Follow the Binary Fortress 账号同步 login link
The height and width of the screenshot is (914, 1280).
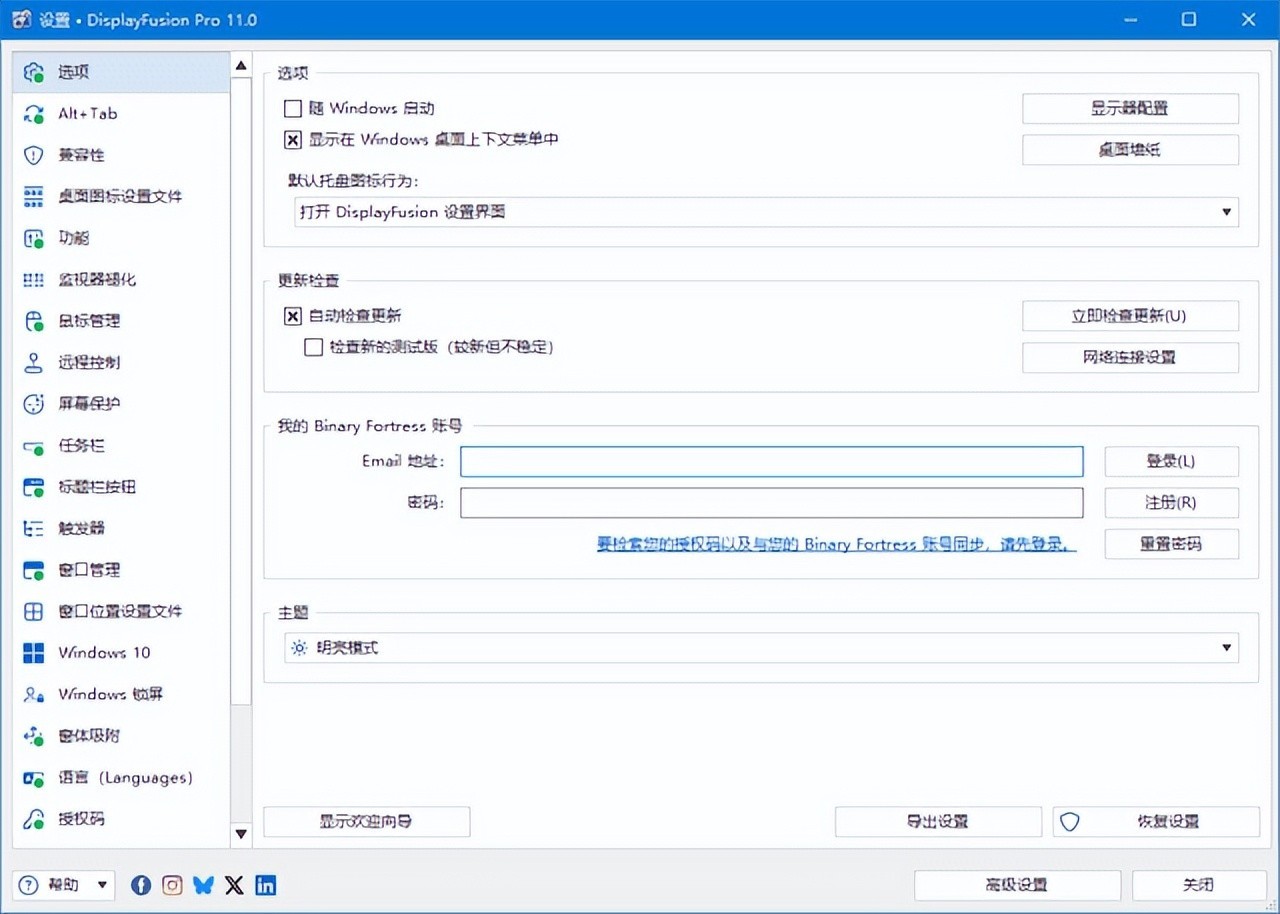tap(837, 545)
